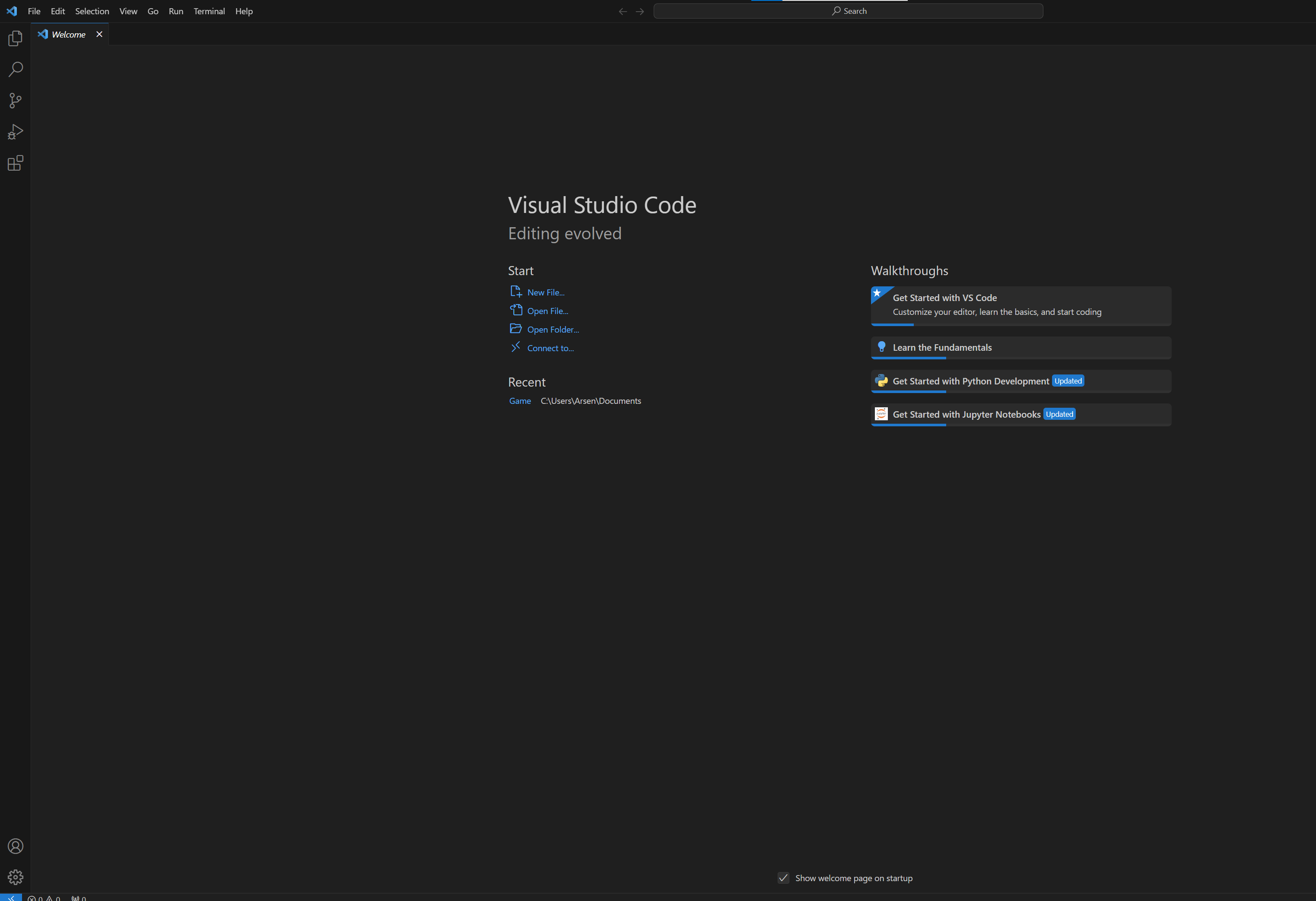Screen dimensions: 1316x901
Task: Open the recent Game folder link
Action: click(x=520, y=401)
